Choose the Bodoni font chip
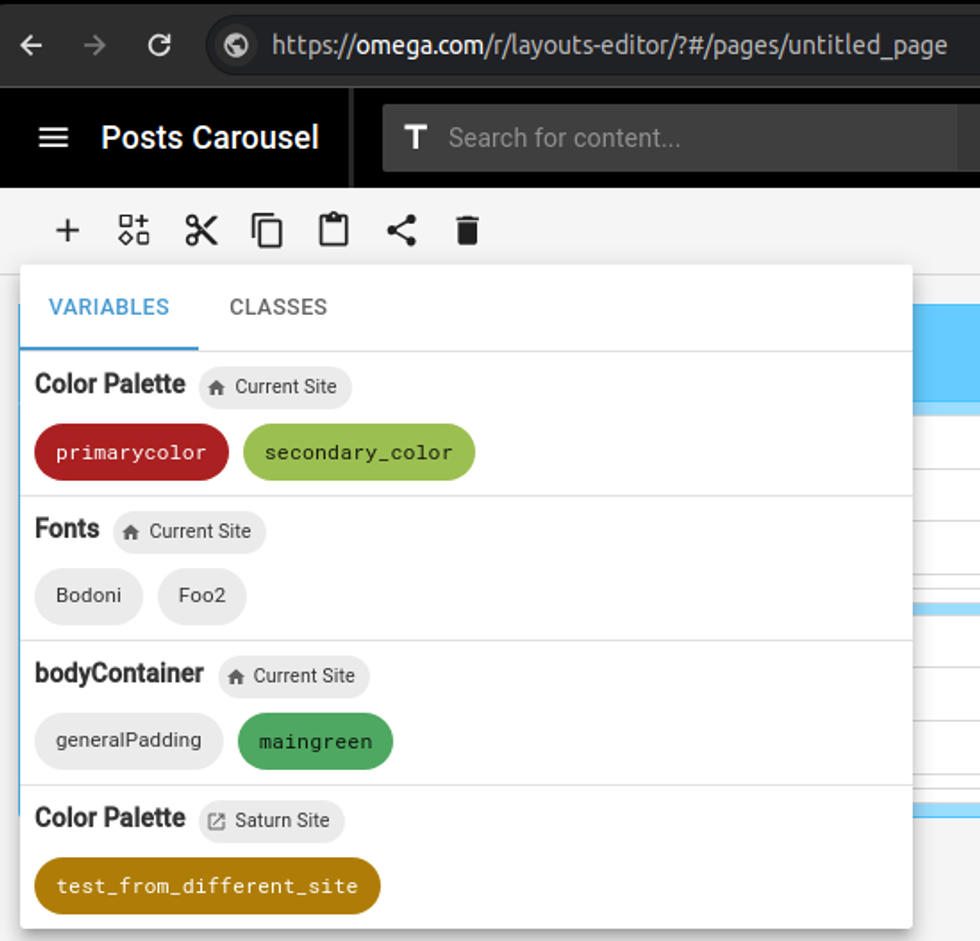The width and height of the screenshot is (980, 941). [x=89, y=596]
